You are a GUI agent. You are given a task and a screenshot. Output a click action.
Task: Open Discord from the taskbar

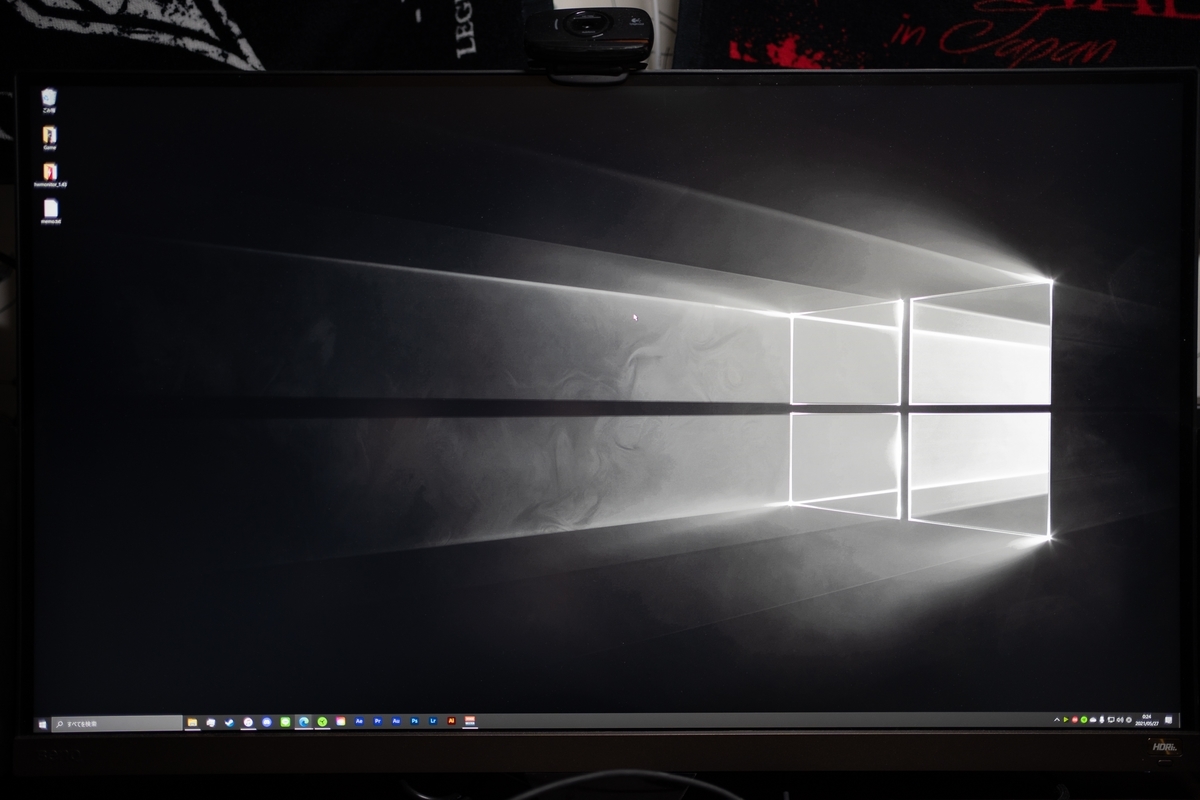coord(267,722)
